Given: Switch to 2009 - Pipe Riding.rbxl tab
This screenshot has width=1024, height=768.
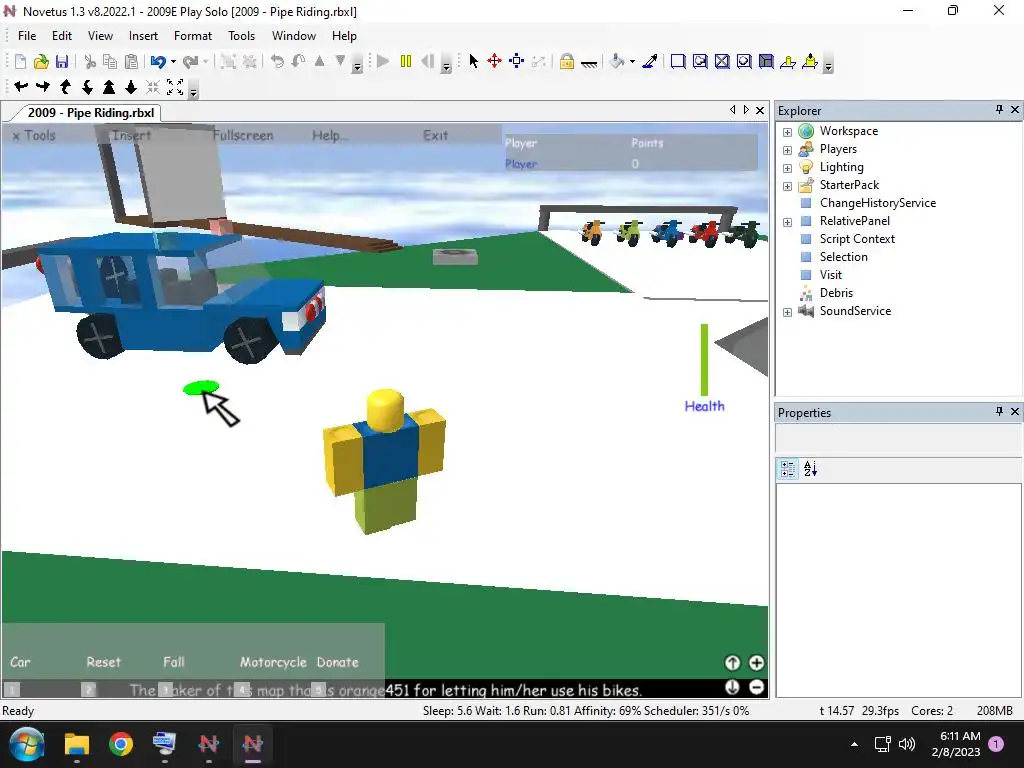Looking at the screenshot, I should 91,113.
